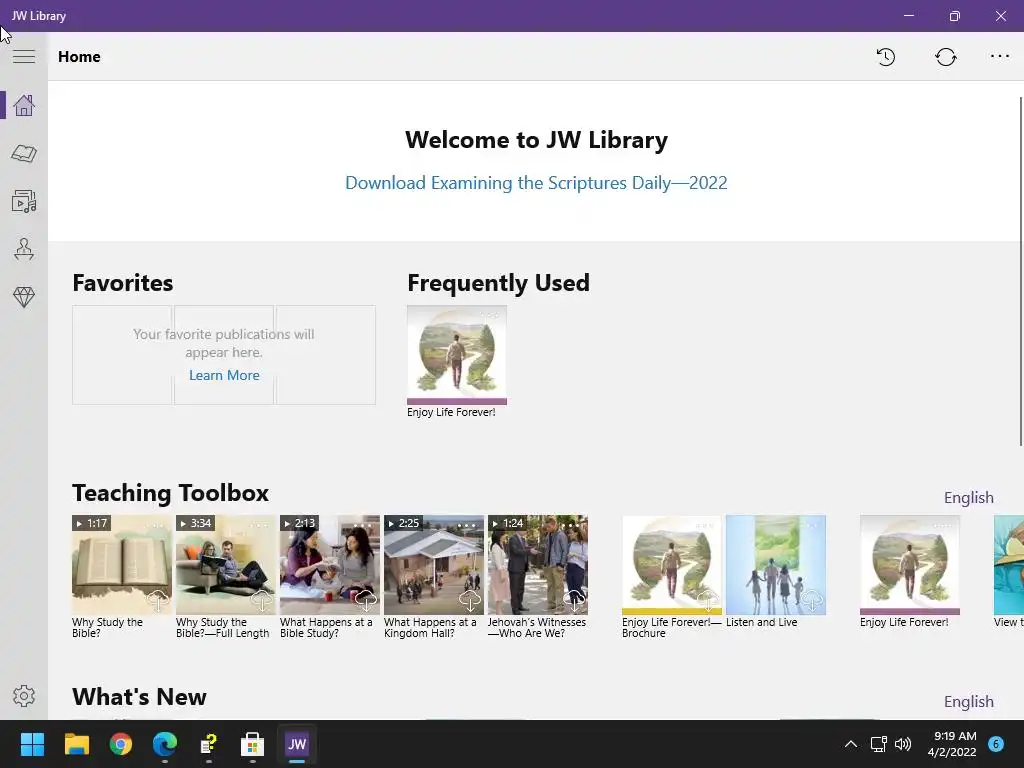This screenshot has height=768, width=1024.
Task: Download Enjoy Life Forever! Brochure cloud icon
Action: (x=707, y=600)
